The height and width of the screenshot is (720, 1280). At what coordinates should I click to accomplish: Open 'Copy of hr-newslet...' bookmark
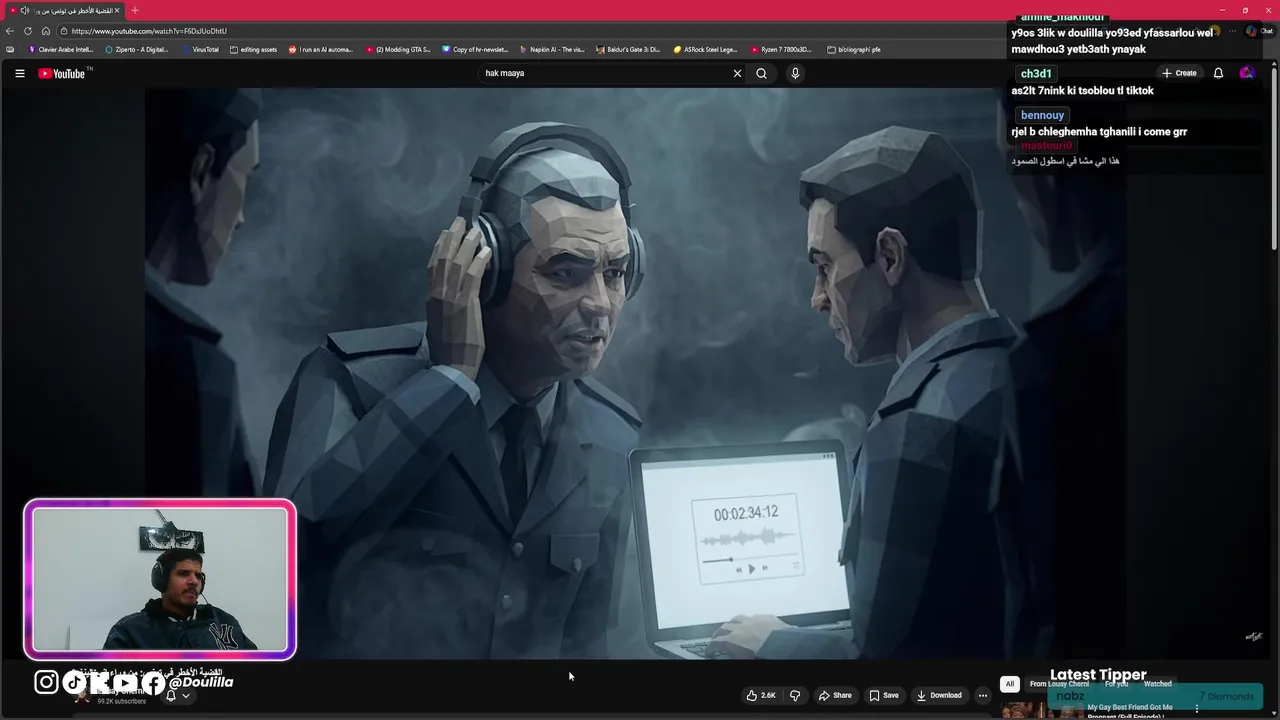475,49
